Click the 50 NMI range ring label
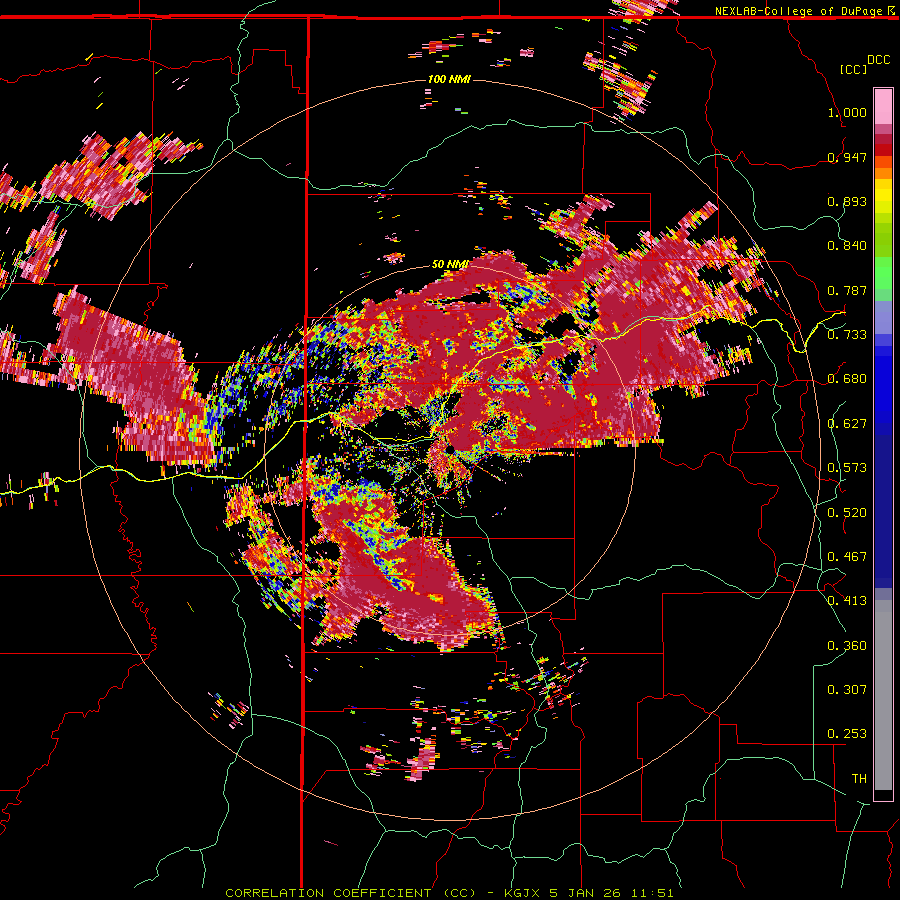Image resolution: width=900 pixels, height=900 pixels. click(449, 265)
